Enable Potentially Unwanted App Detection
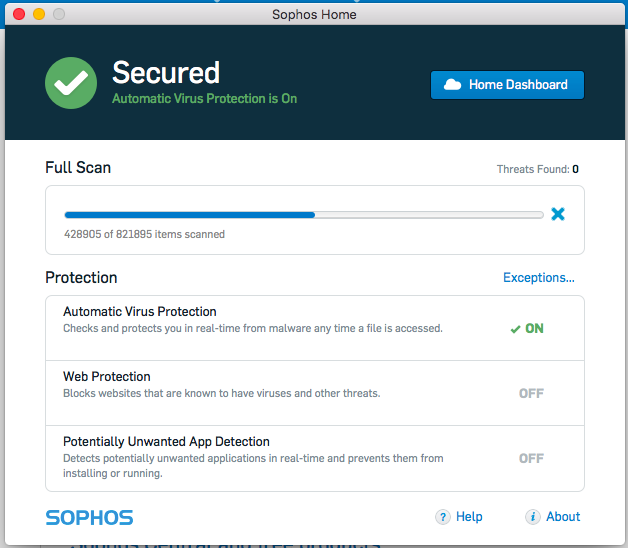The image size is (628, 548). [531, 458]
